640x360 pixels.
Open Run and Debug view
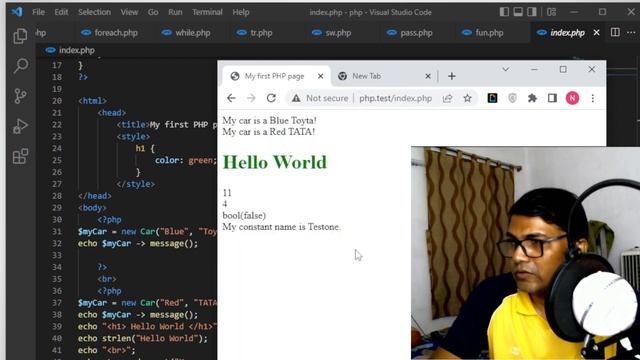20,126
